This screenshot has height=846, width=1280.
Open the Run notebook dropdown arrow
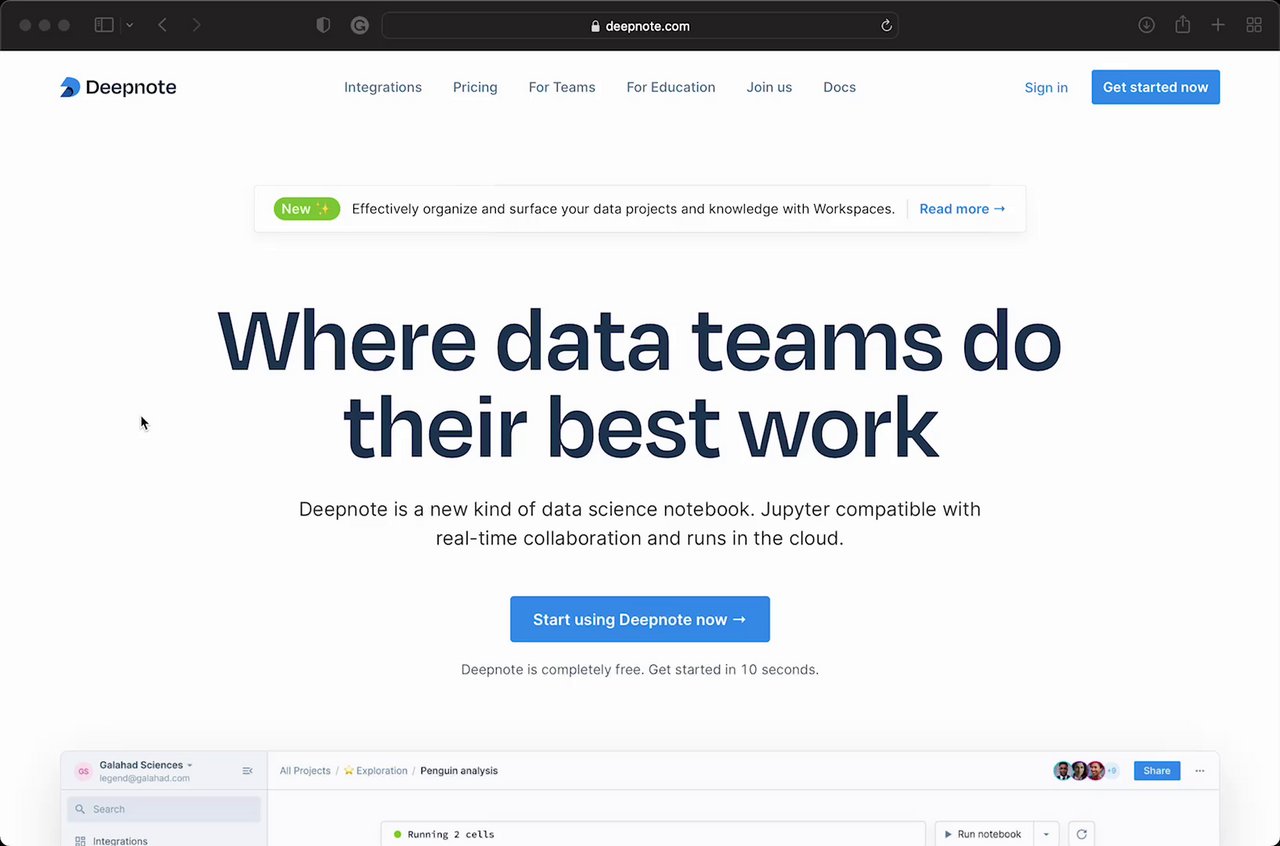[1046, 834]
